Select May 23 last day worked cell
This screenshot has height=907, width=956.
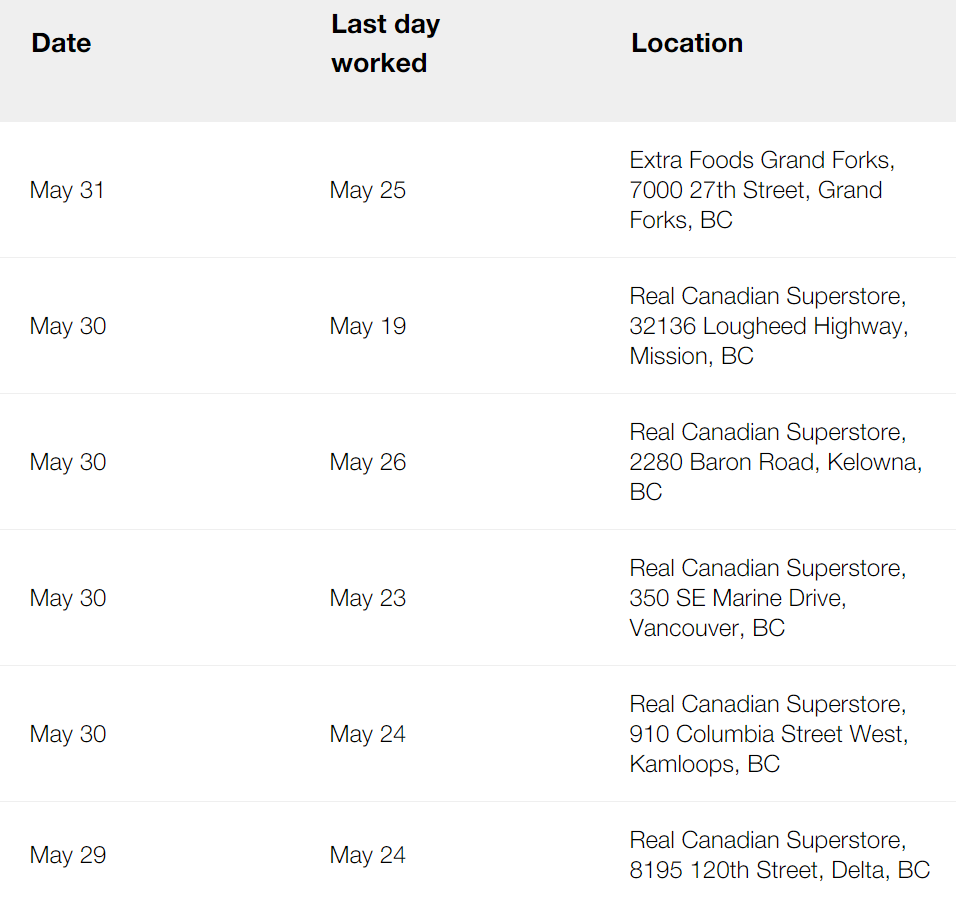pyautogui.click(x=368, y=598)
